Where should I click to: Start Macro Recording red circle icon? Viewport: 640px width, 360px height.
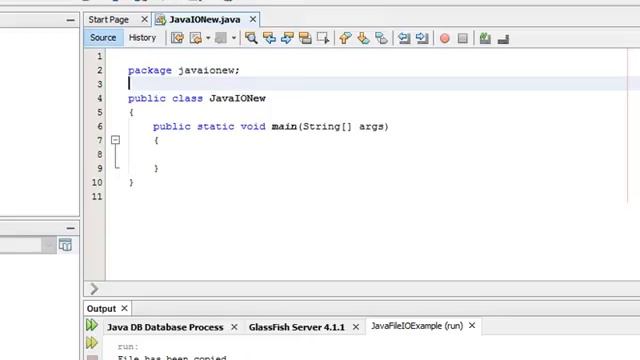tap(445, 38)
